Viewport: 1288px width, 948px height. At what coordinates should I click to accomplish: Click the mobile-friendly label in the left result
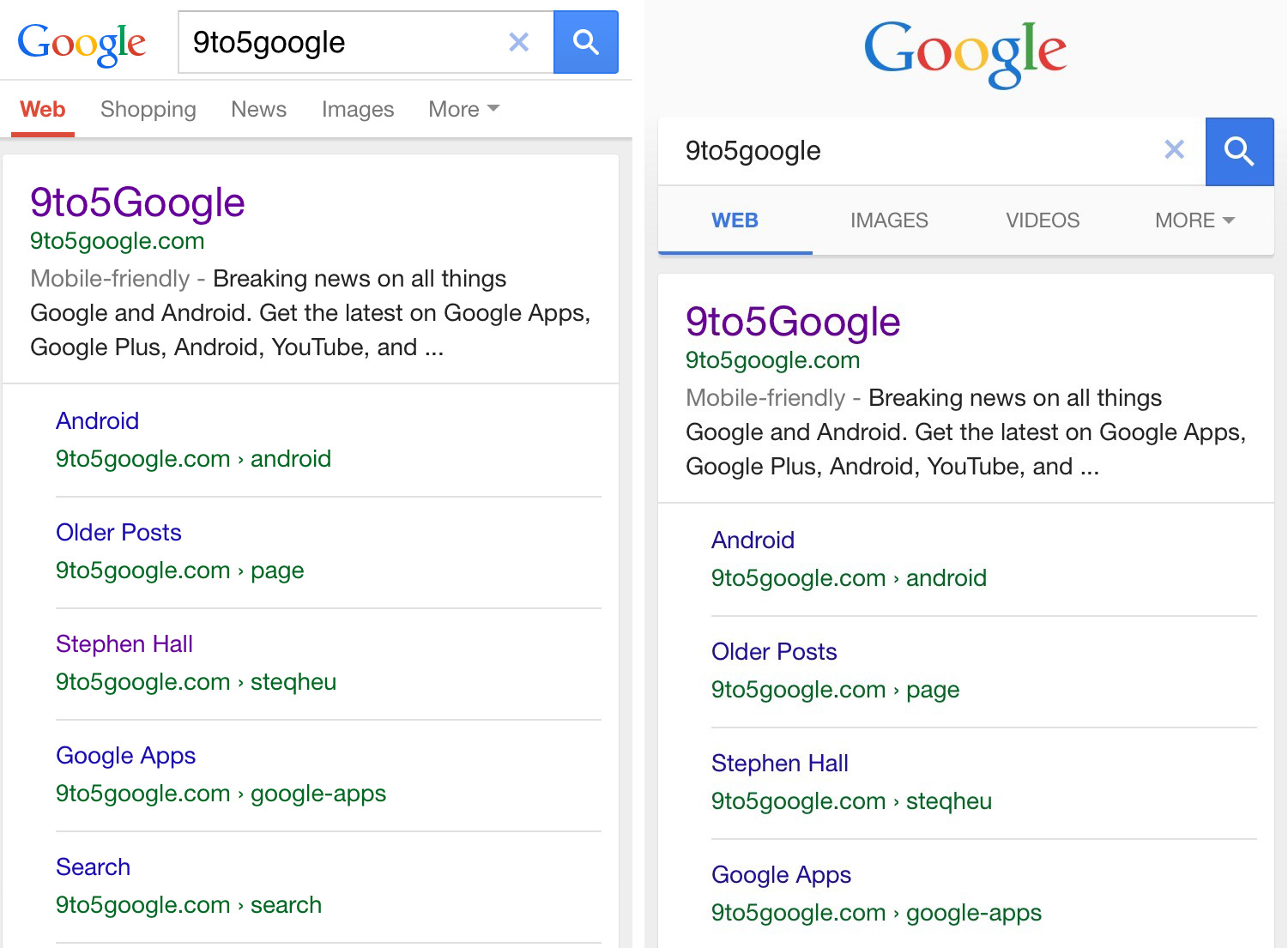point(110,278)
